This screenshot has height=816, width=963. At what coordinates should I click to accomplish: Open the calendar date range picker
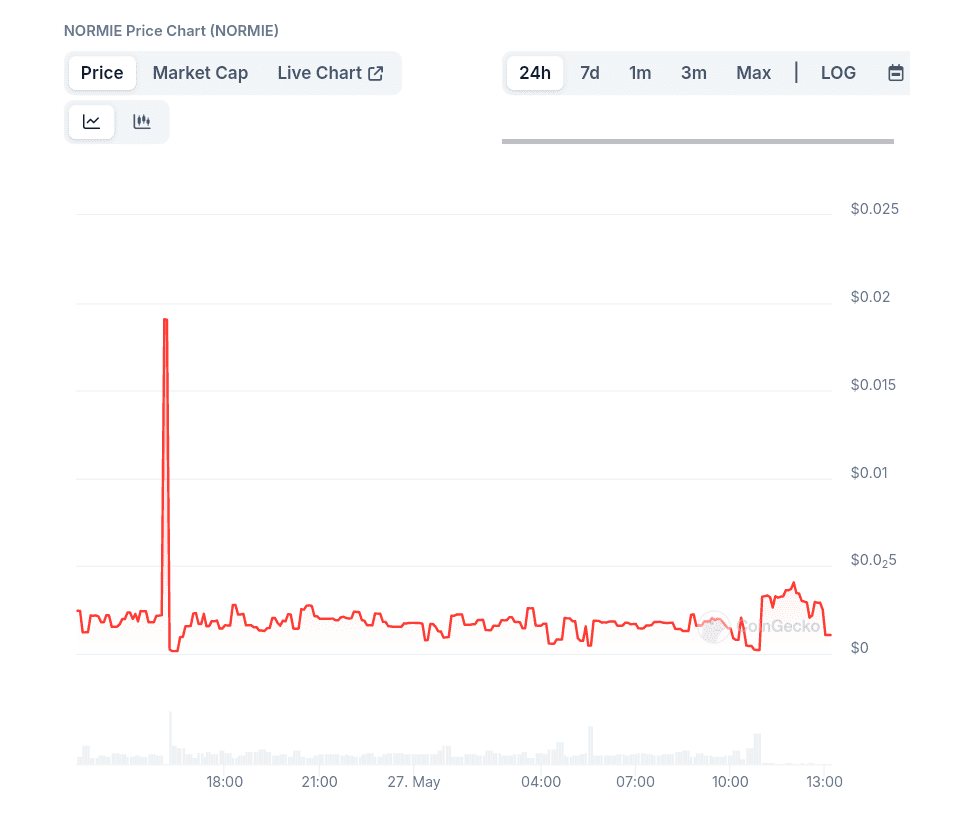tap(895, 73)
